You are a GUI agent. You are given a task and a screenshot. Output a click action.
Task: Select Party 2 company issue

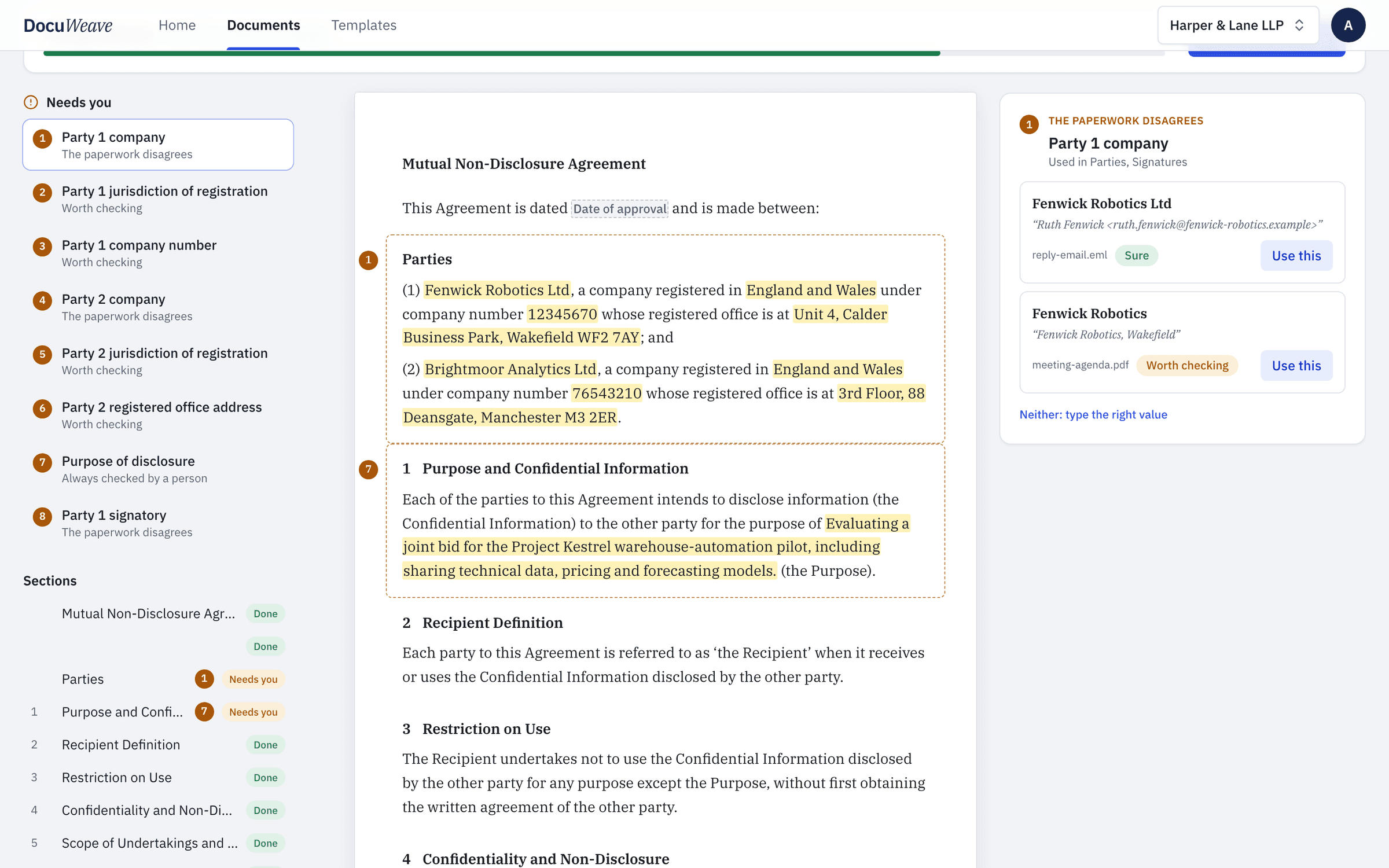(158, 307)
